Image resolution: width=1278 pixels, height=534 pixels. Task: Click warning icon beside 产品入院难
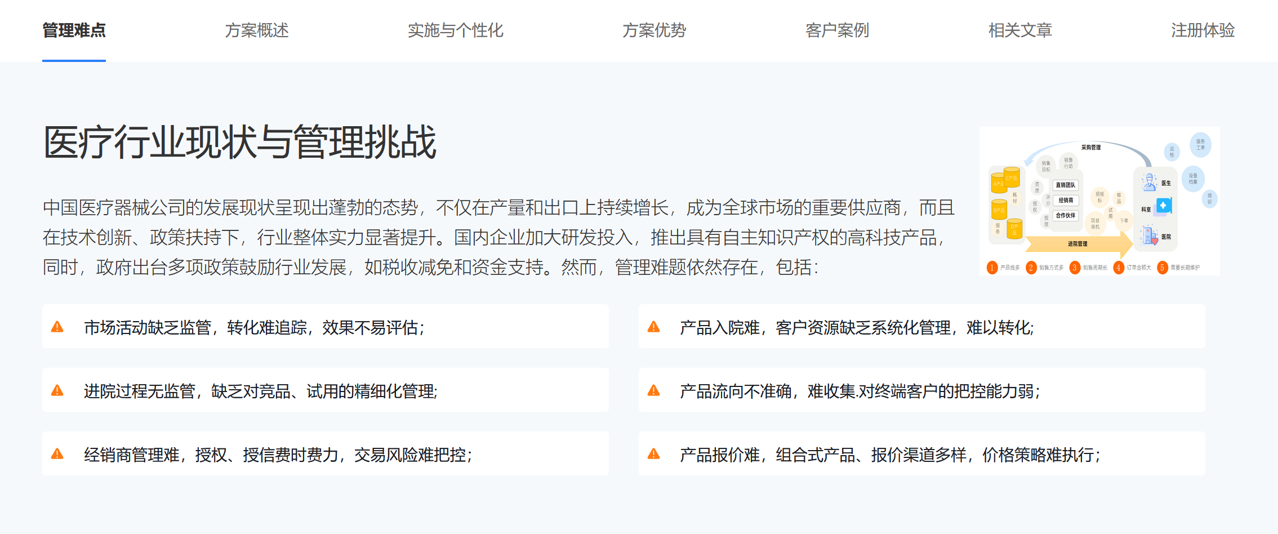click(654, 327)
